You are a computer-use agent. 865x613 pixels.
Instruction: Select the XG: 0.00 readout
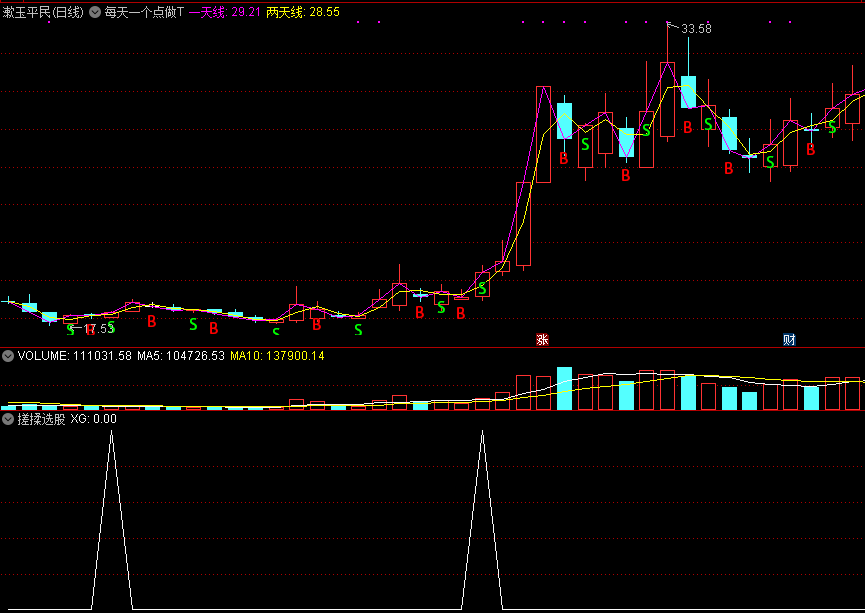pos(94,419)
